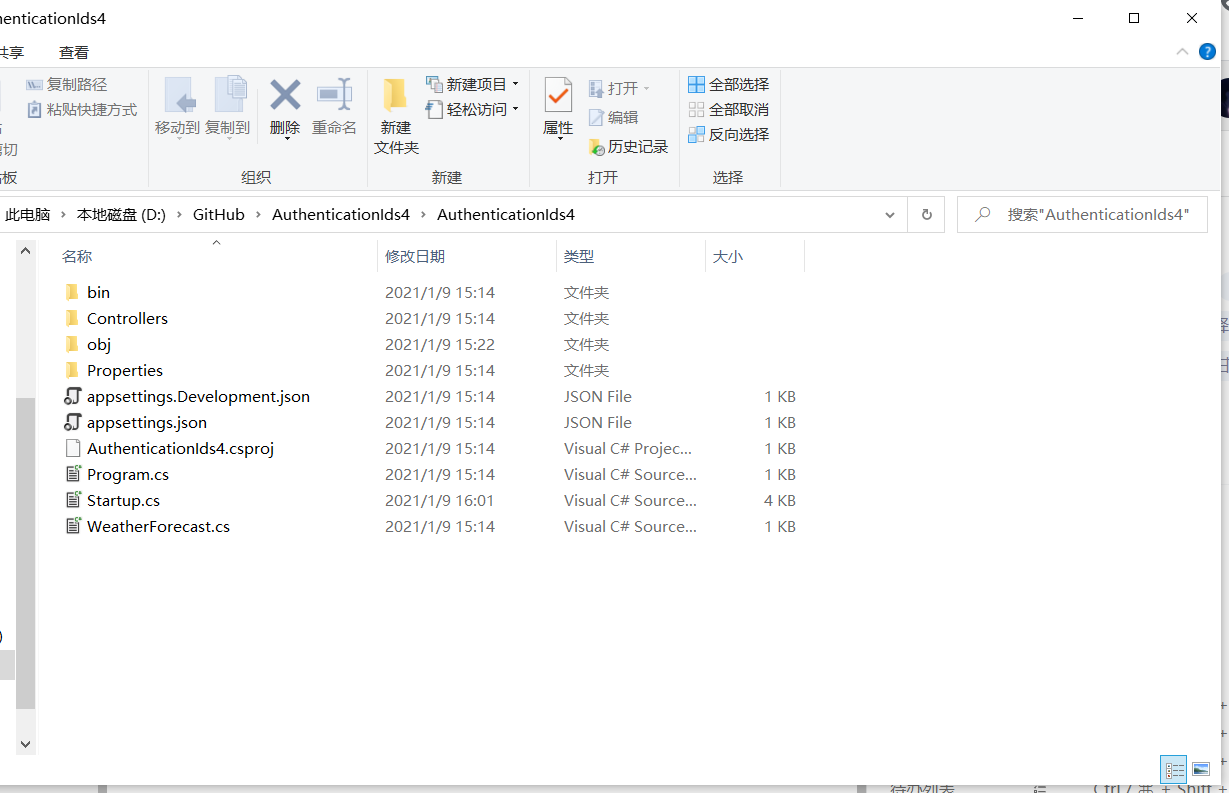Click the 历史记录 history icon

(x=596, y=146)
